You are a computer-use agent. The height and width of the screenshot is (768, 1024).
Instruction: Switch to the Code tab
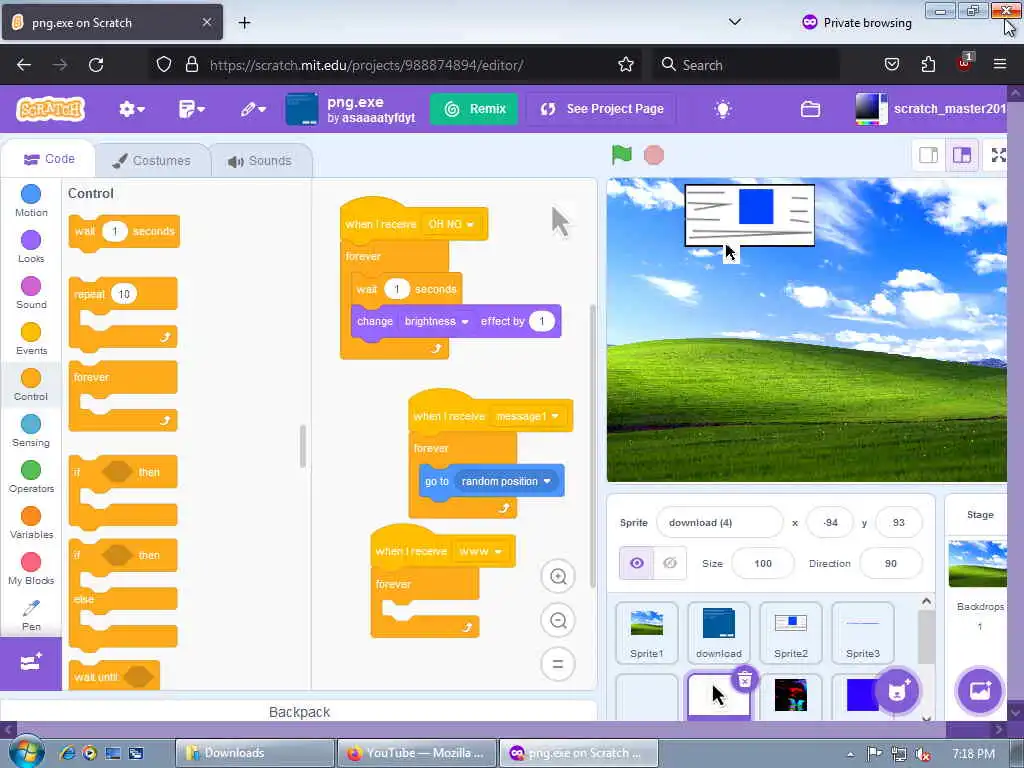click(x=49, y=159)
